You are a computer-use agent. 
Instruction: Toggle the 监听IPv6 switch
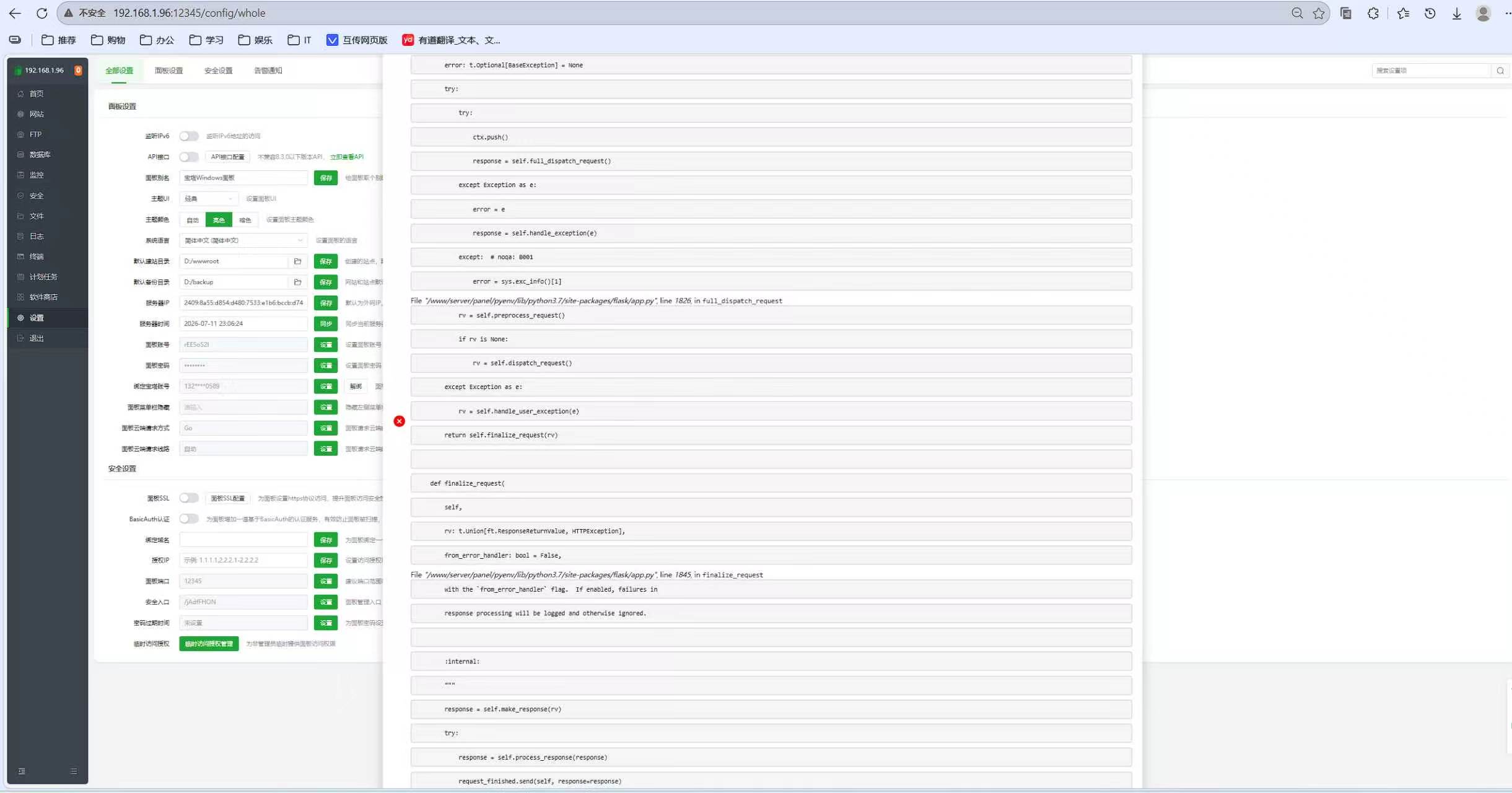coord(189,136)
